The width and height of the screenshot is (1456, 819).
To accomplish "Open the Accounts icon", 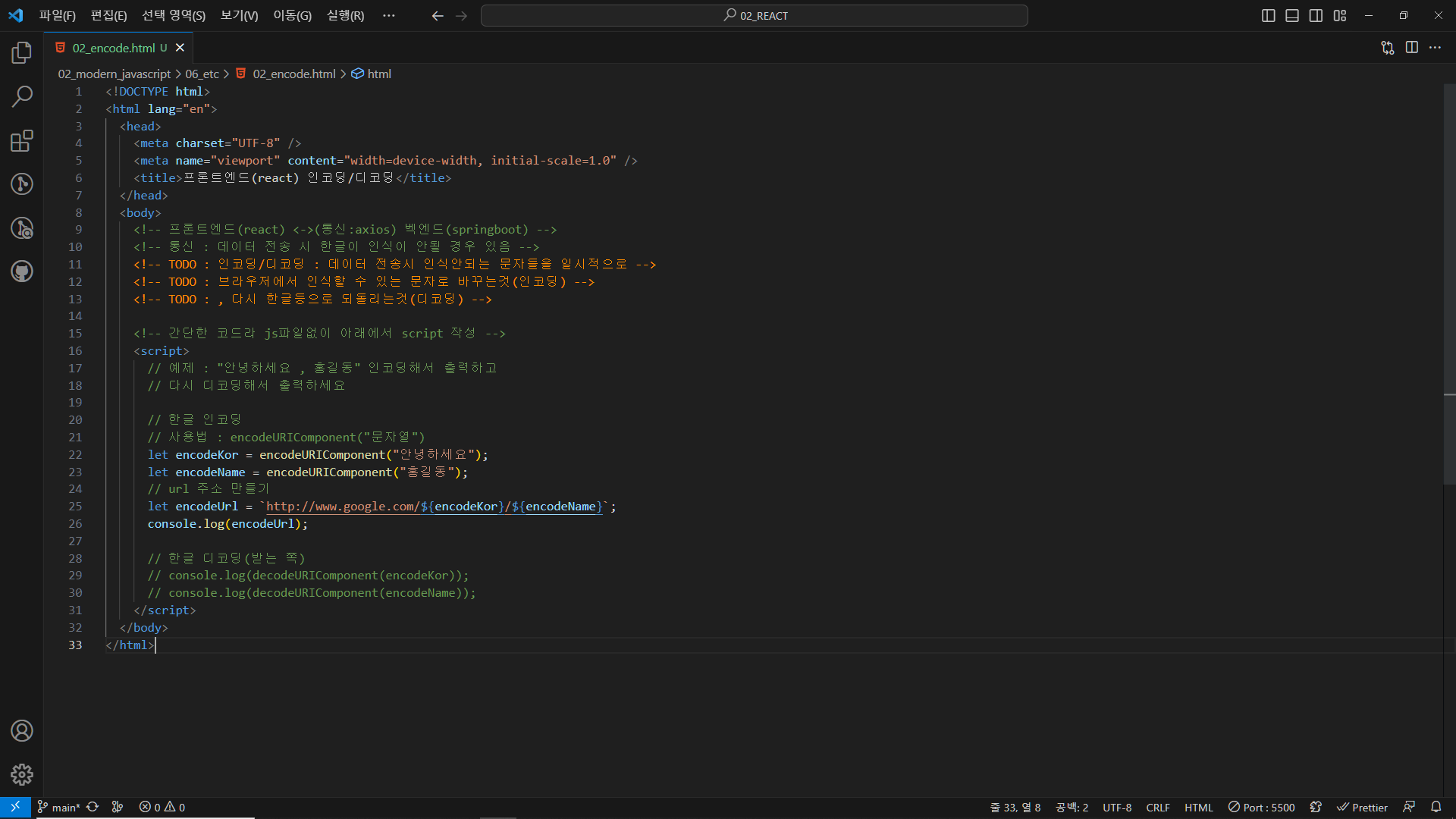I will tap(21, 731).
